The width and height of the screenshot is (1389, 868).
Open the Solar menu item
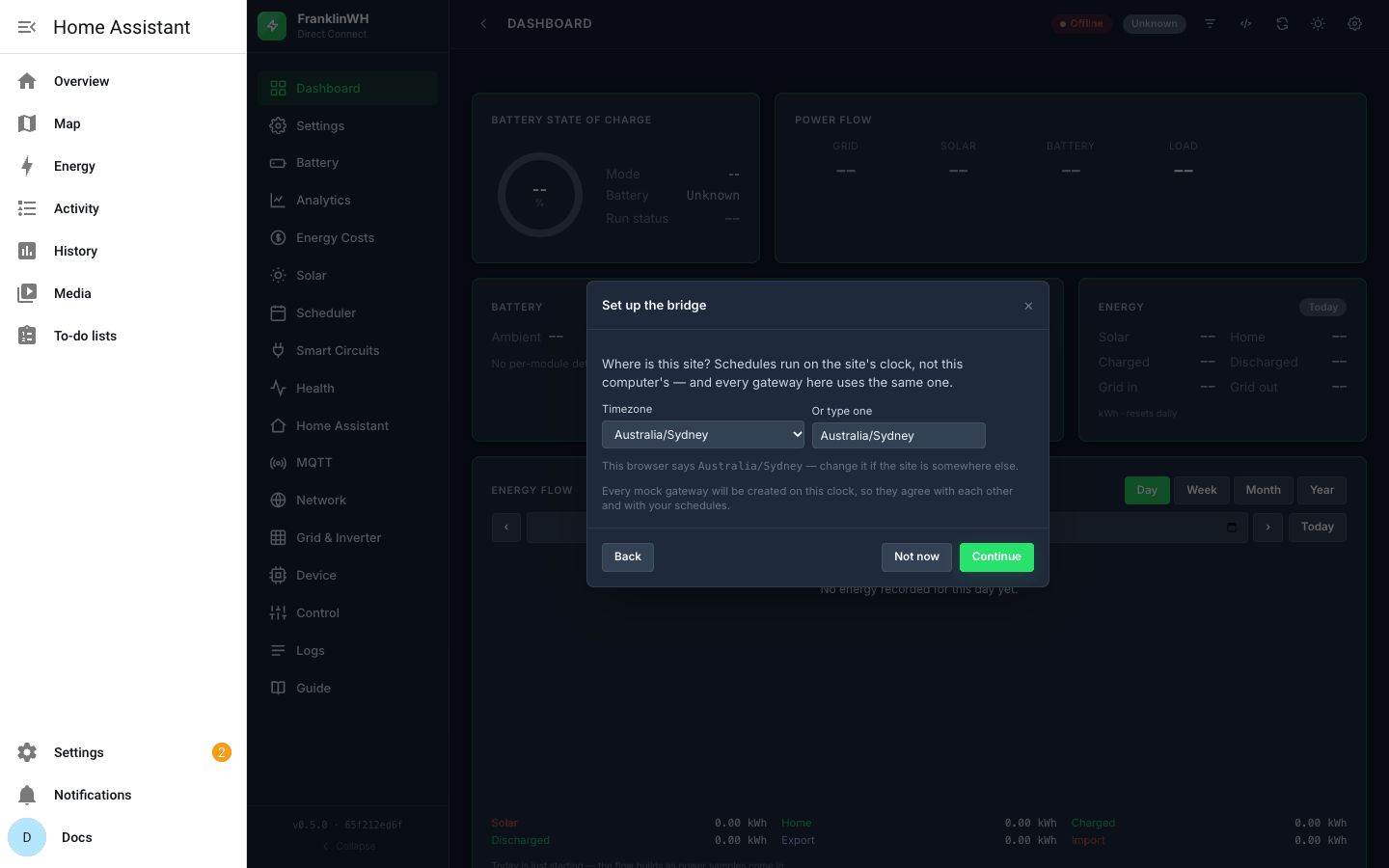[x=347, y=276]
